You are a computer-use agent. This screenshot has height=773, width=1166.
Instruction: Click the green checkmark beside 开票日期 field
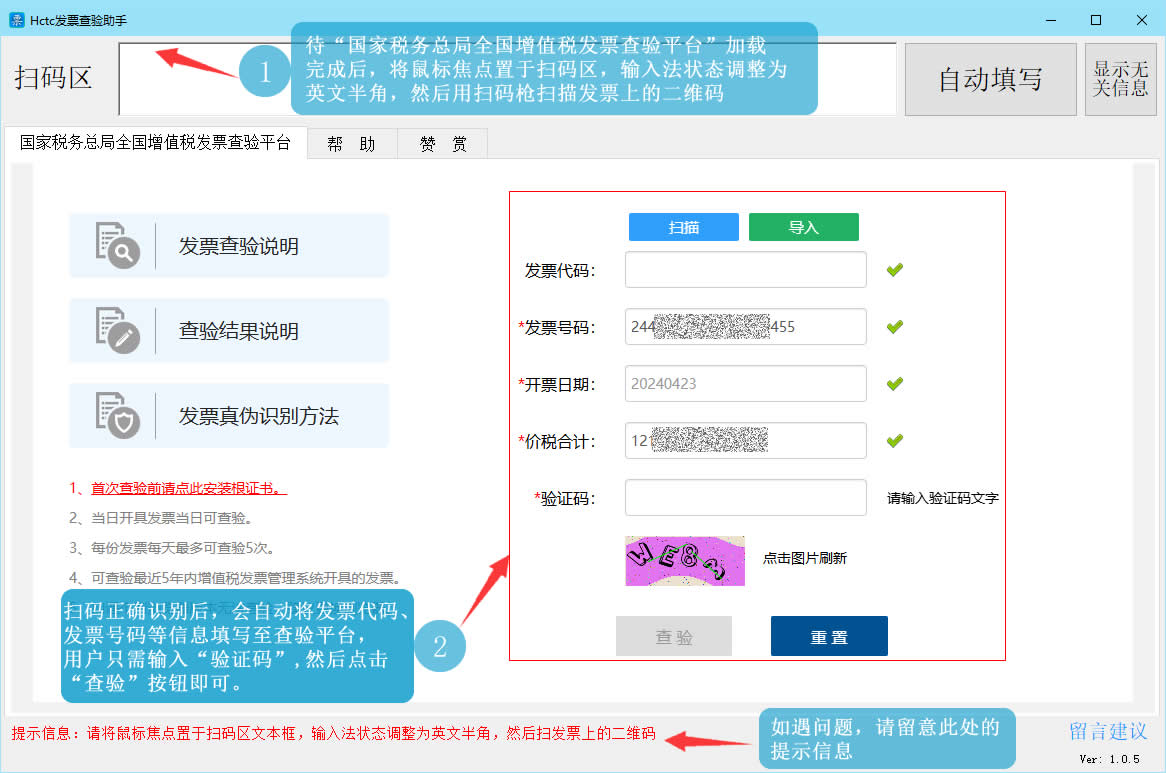(x=895, y=383)
